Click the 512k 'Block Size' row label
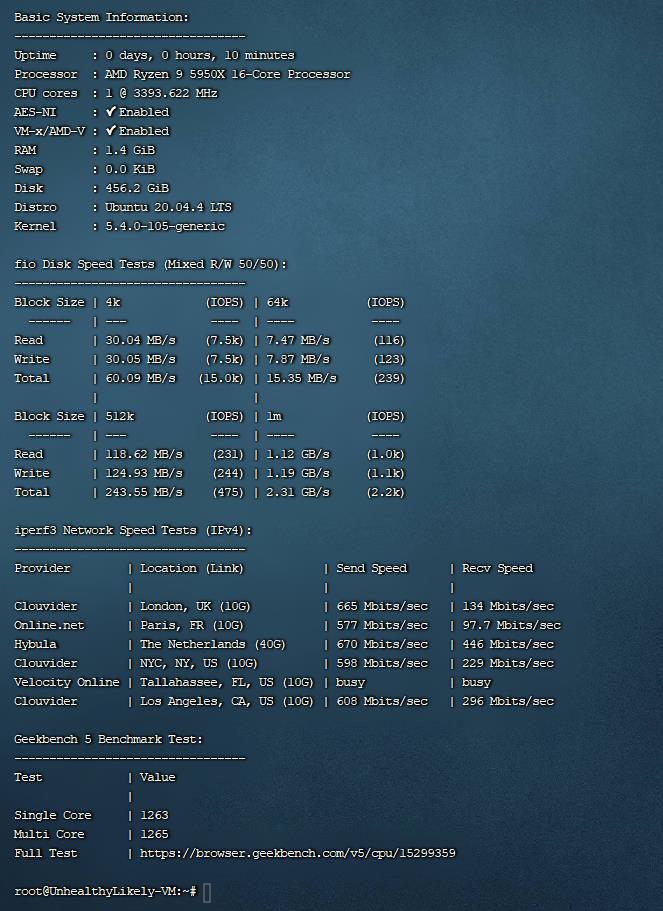 49,417
